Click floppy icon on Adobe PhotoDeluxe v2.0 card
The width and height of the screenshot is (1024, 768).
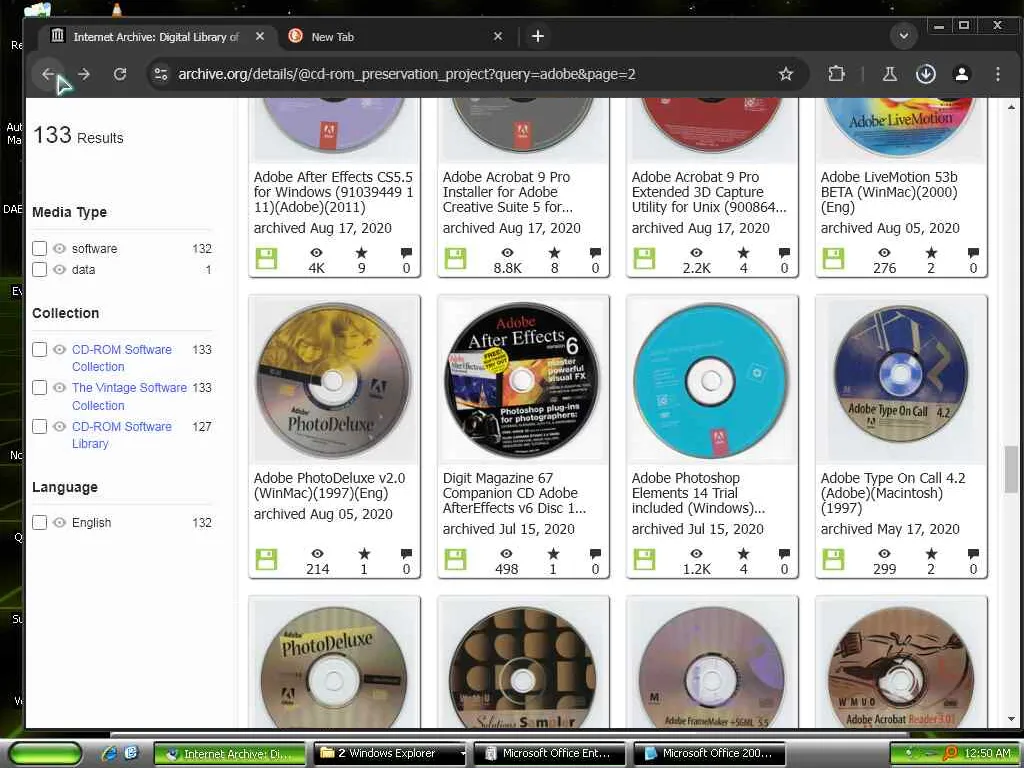[x=266, y=560]
